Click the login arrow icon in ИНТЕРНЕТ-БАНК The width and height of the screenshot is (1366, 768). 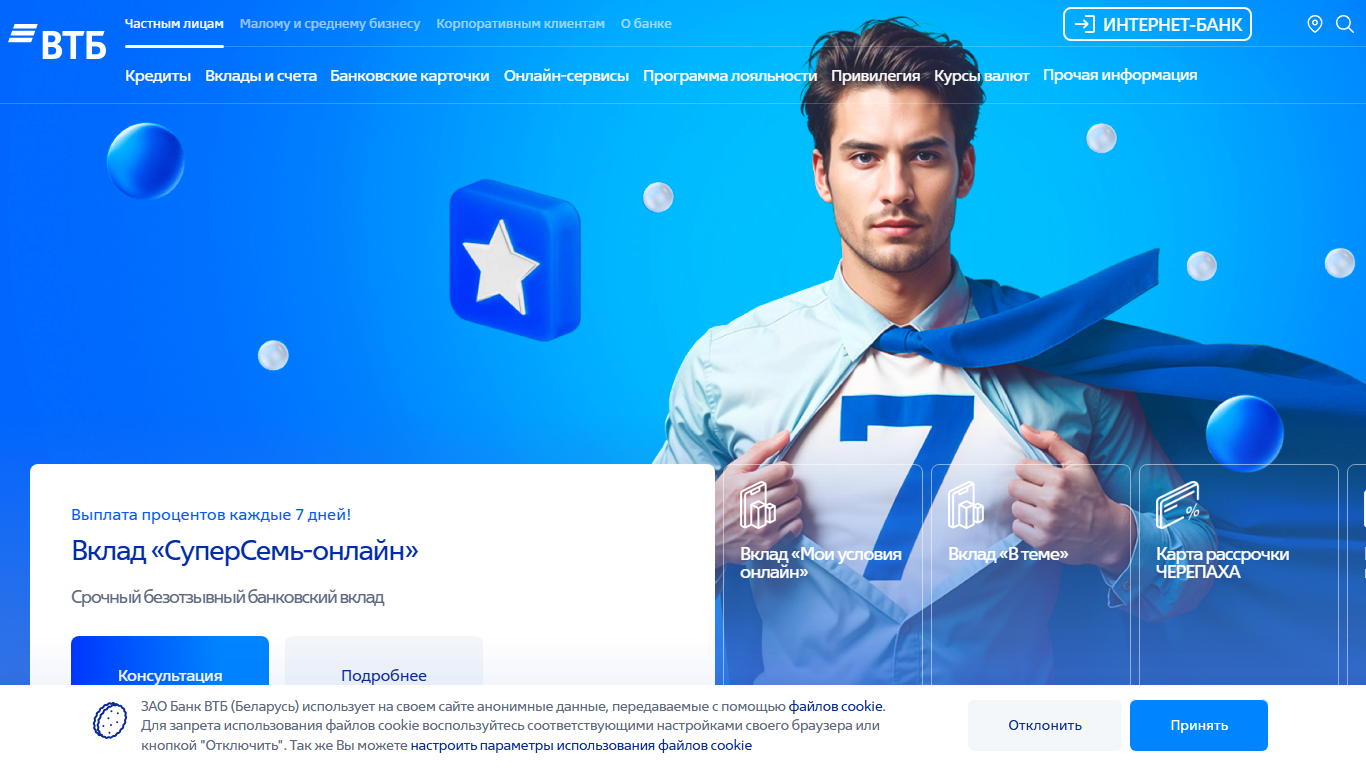coord(1085,24)
